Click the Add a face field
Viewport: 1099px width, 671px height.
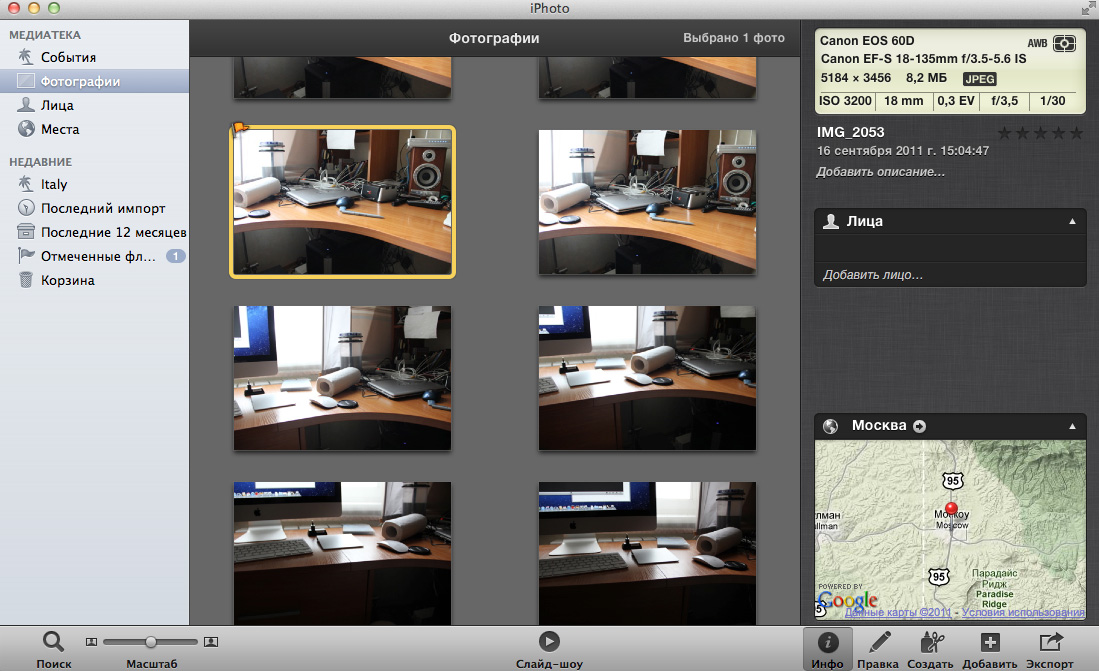point(872,275)
